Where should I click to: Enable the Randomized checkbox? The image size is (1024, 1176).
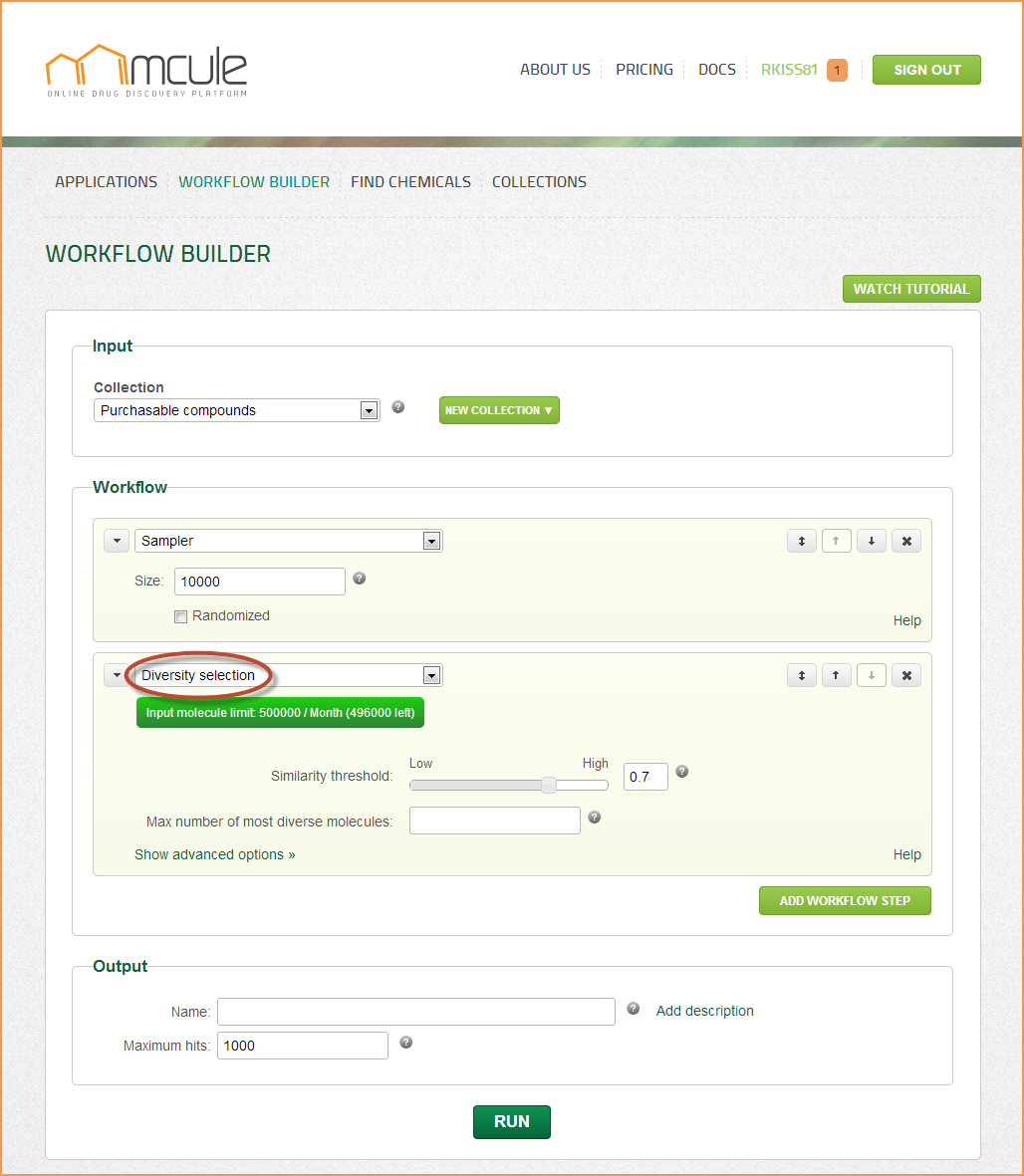[x=181, y=616]
